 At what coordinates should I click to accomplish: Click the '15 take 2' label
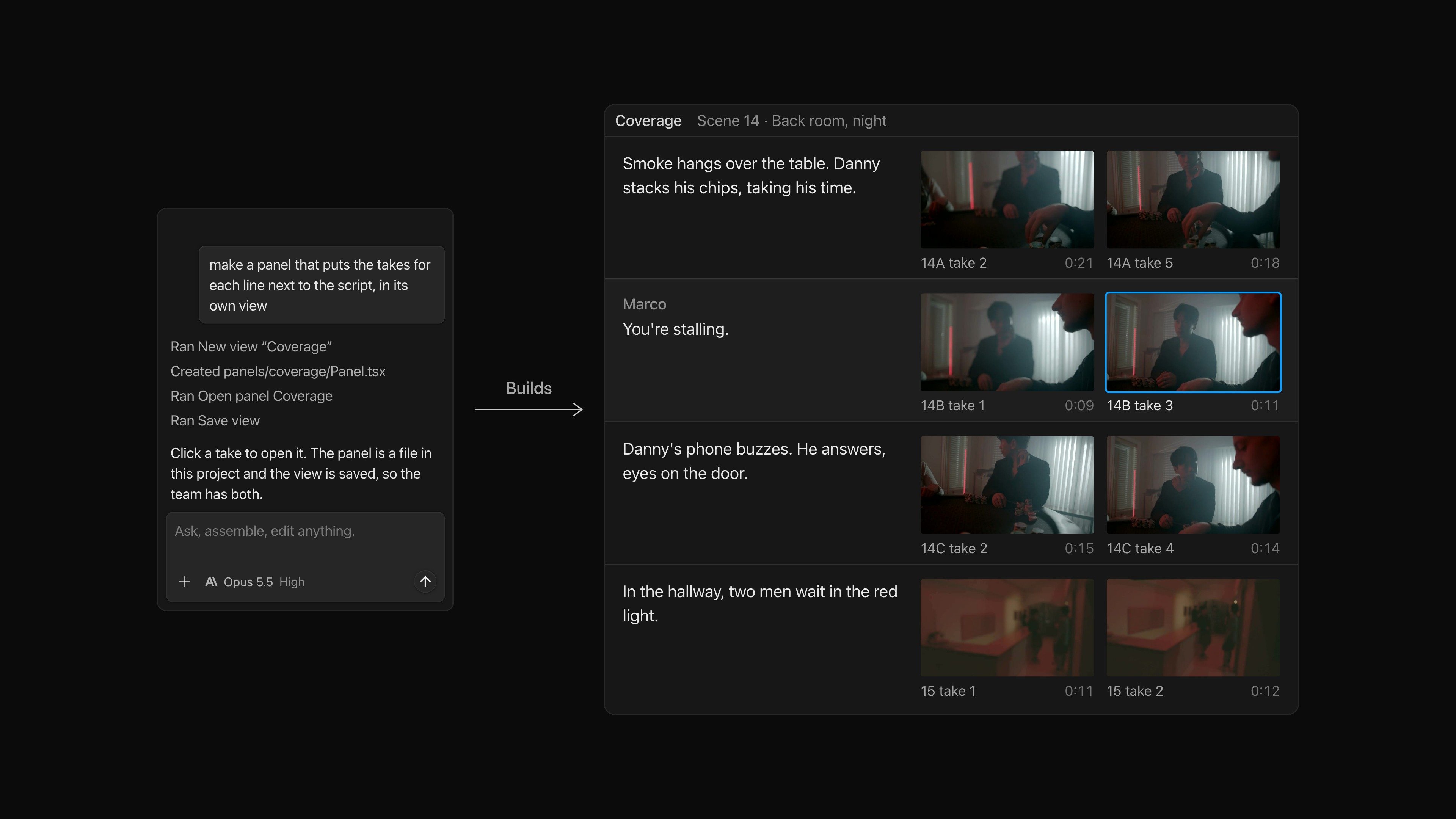tap(1135, 691)
